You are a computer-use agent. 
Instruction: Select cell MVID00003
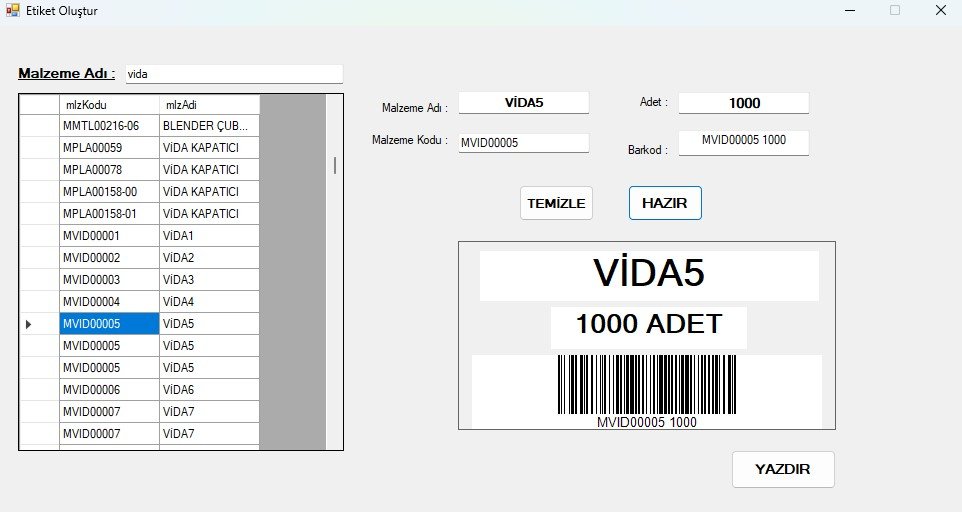[x=109, y=280]
